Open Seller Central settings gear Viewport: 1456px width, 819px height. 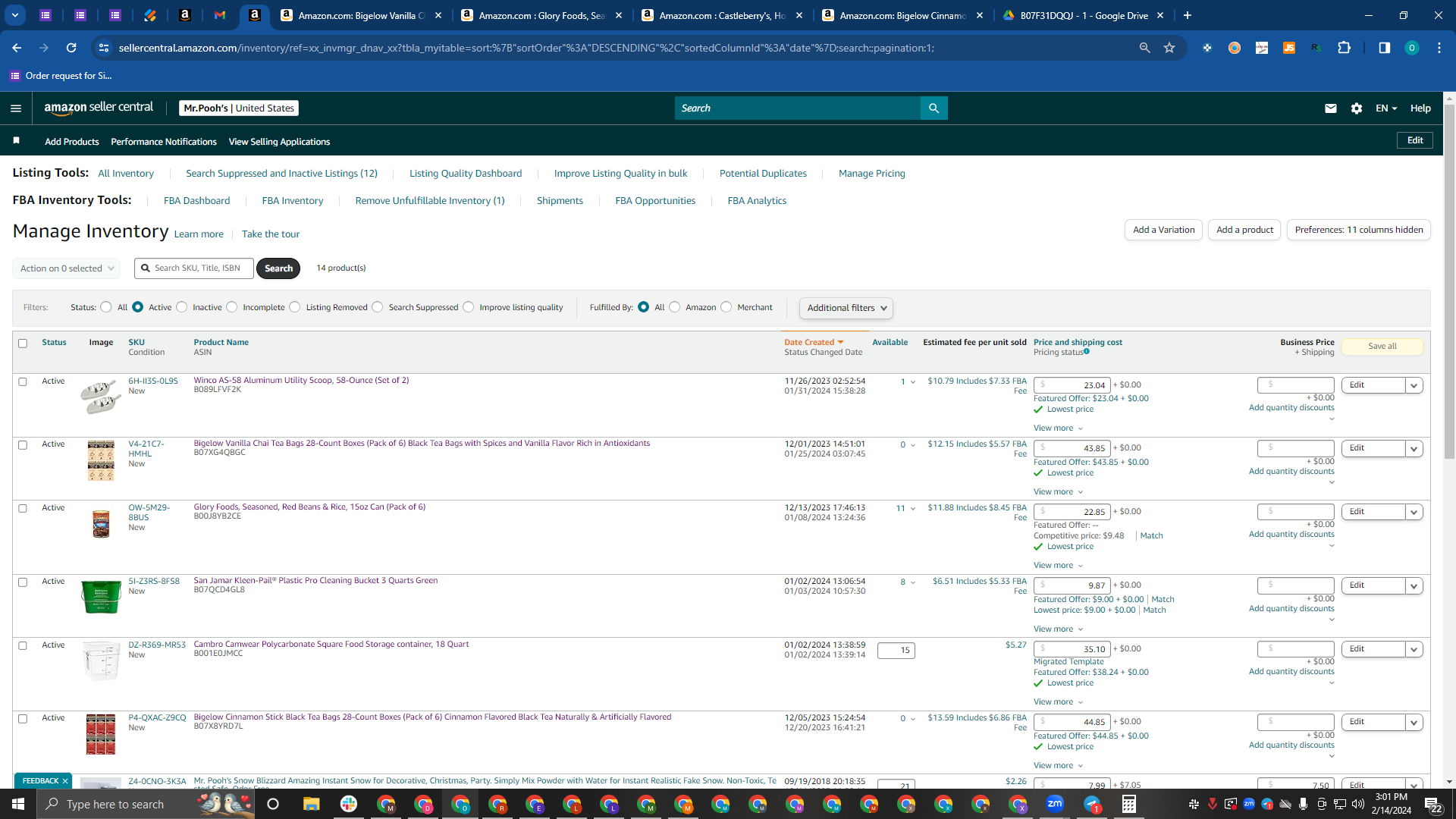1357,108
